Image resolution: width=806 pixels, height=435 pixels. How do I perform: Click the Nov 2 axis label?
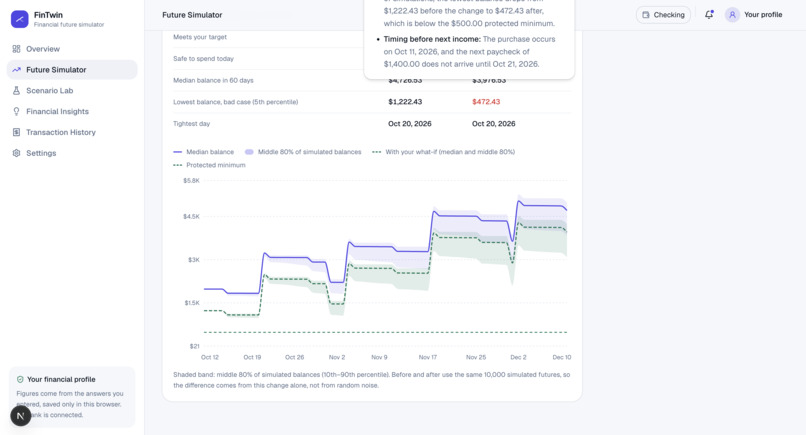[x=337, y=357]
